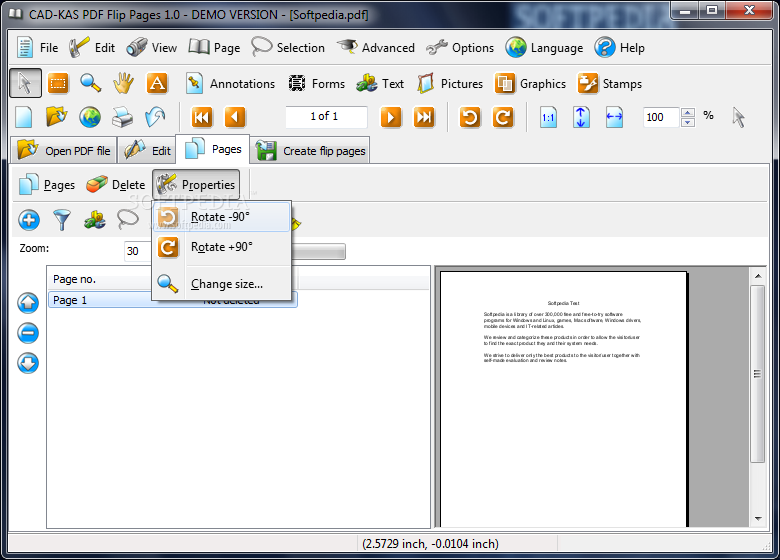Select the rectangle selection tool
Viewport: 780px width, 560px height.
pos(58,83)
